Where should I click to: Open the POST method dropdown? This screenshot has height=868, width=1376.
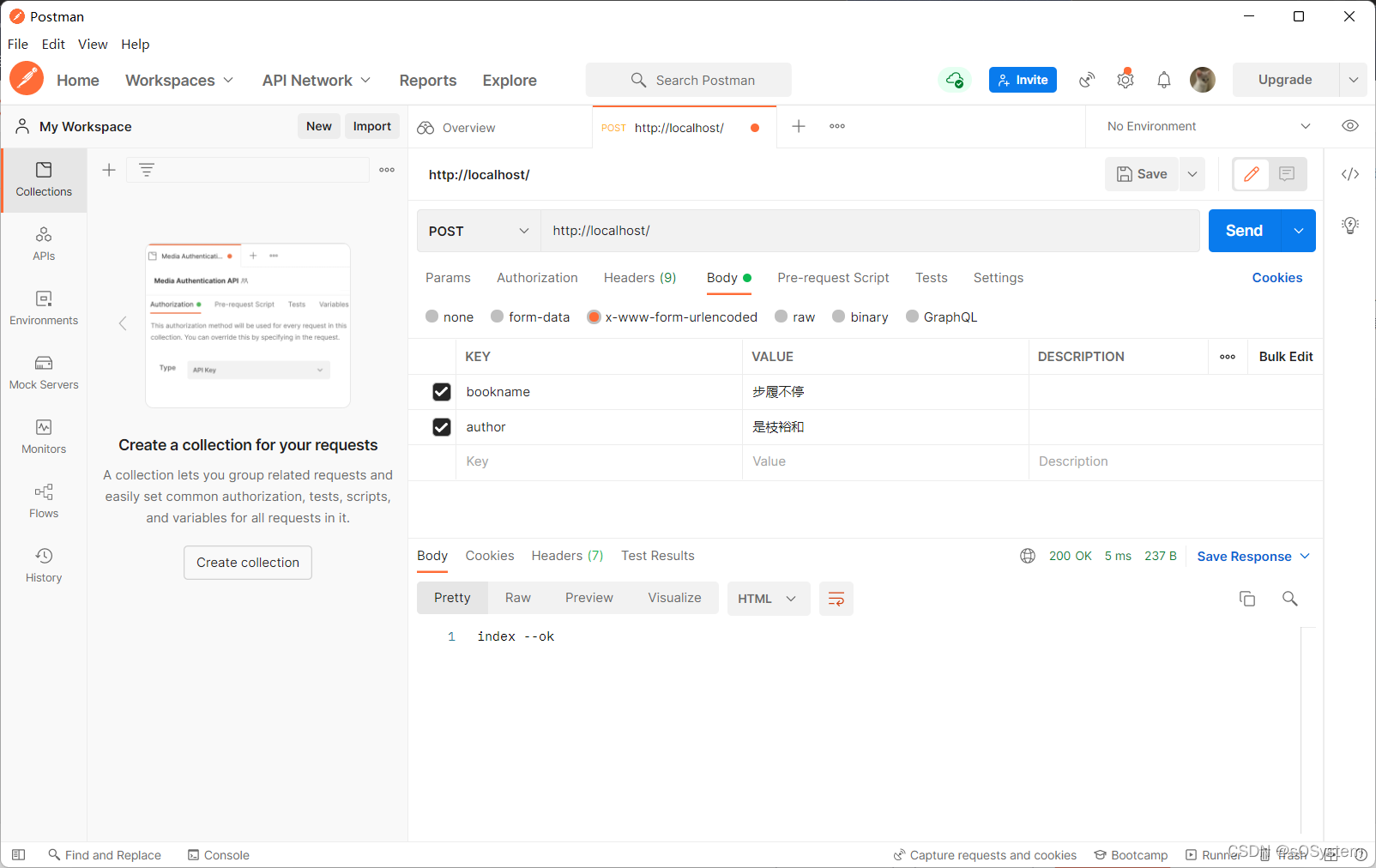point(479,231)
